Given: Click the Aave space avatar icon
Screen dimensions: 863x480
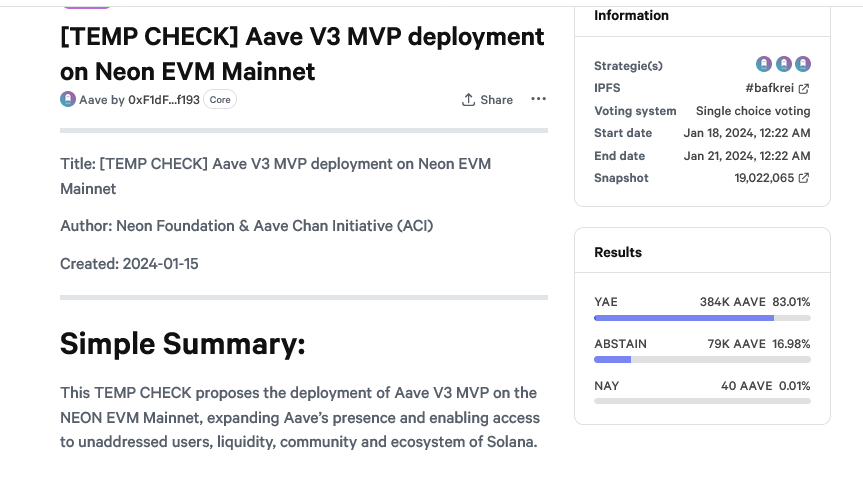Looking at the screenshot, I should coord(68,99).
